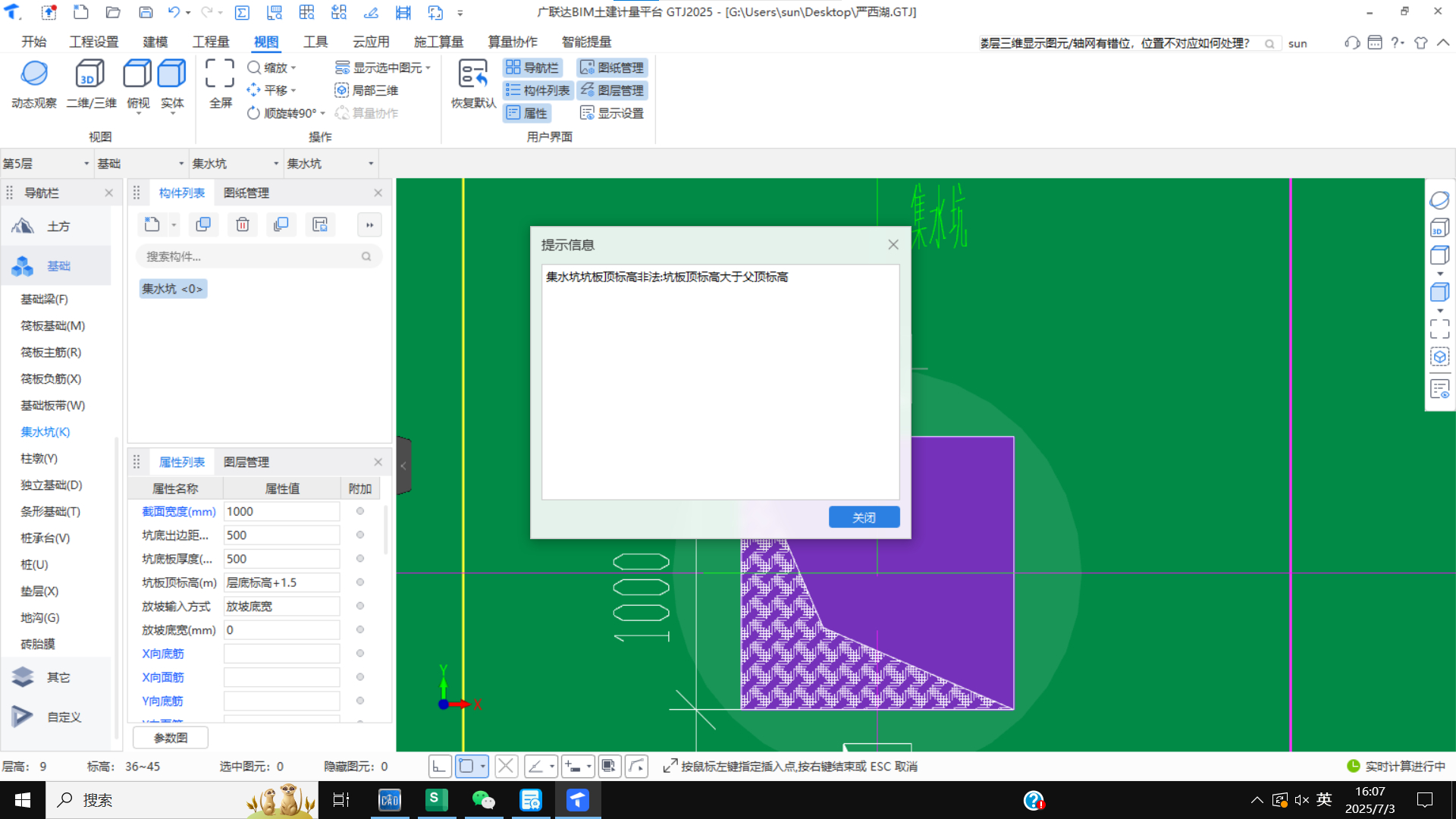Open CAD app from taskbar
Screen dimensions: 1456x819
coord(389,800)
